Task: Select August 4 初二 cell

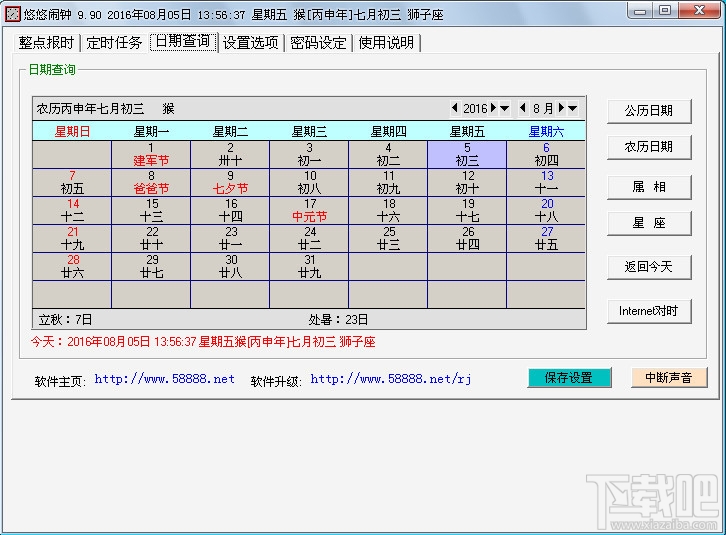Action: point(388,155)
